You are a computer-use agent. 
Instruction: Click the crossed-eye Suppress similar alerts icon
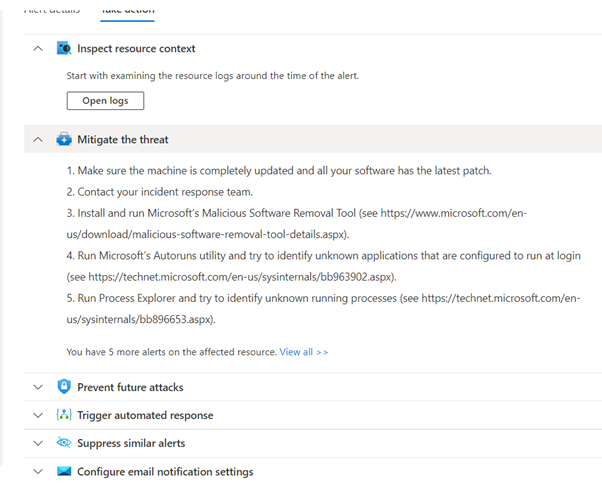coord(65,443)
